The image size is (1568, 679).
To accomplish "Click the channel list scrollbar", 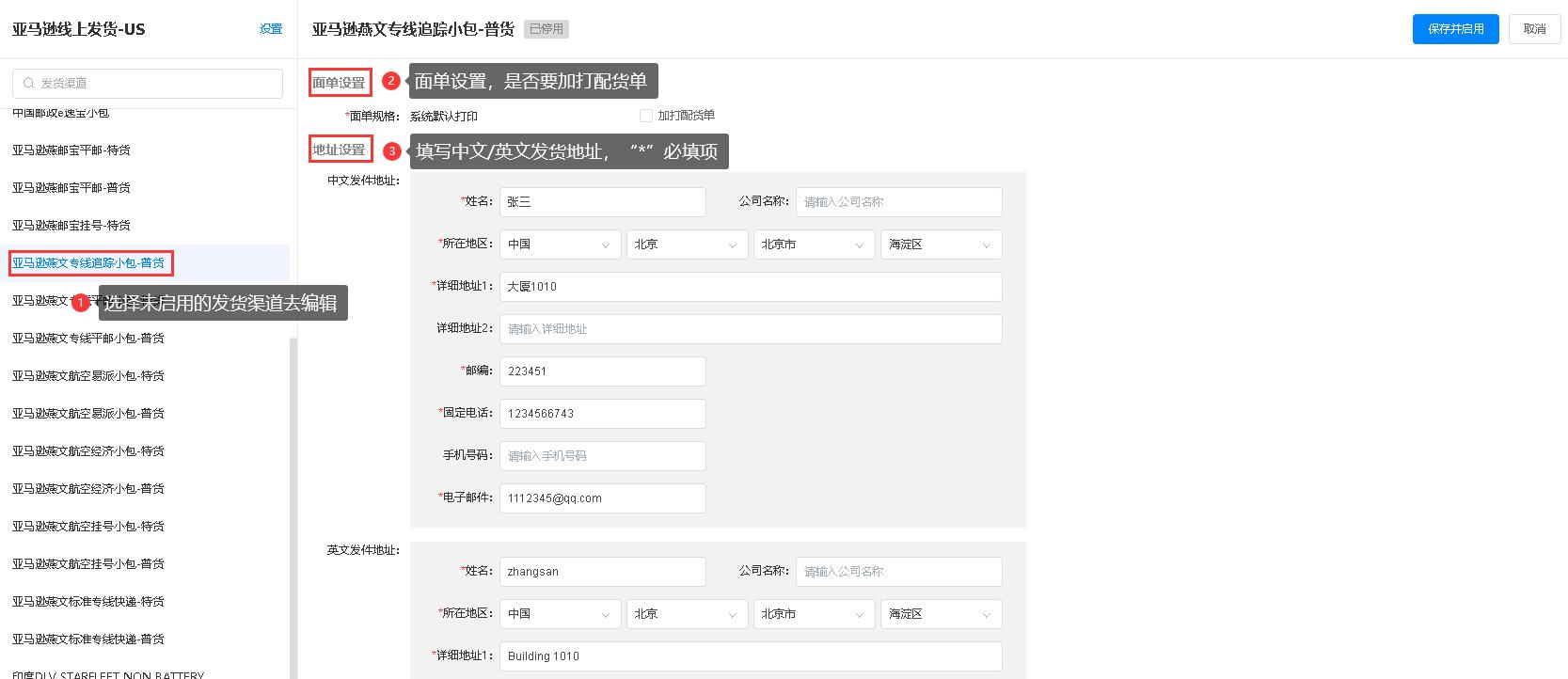I will click(x=293, y=508).
